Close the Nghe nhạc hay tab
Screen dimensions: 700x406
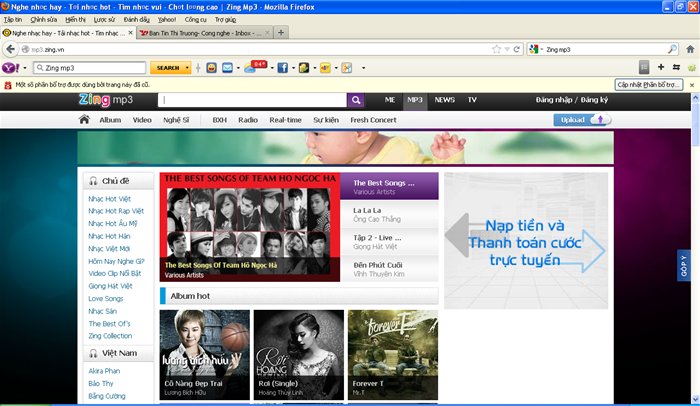tap(130, 33)
